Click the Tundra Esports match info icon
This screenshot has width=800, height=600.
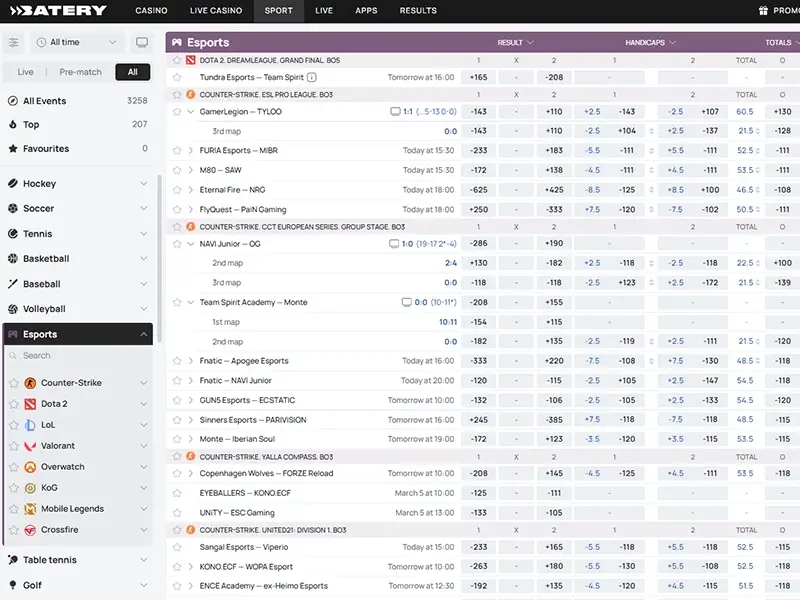312,78
